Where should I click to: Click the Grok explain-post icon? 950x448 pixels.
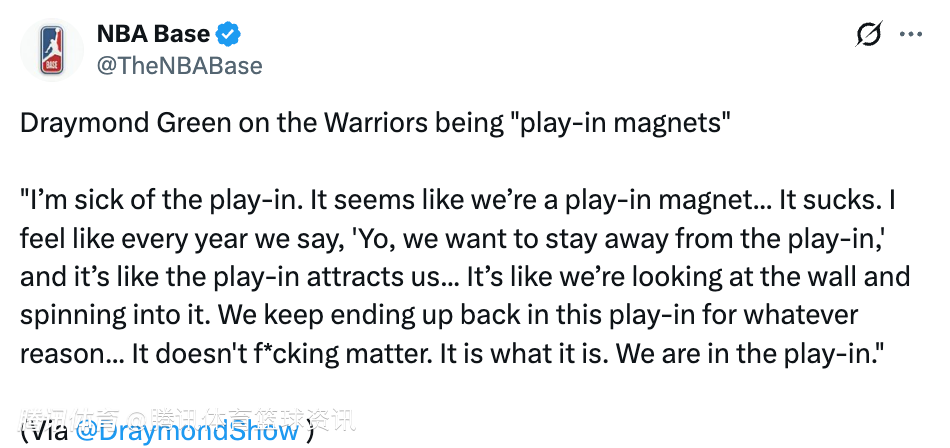(869, 35)
